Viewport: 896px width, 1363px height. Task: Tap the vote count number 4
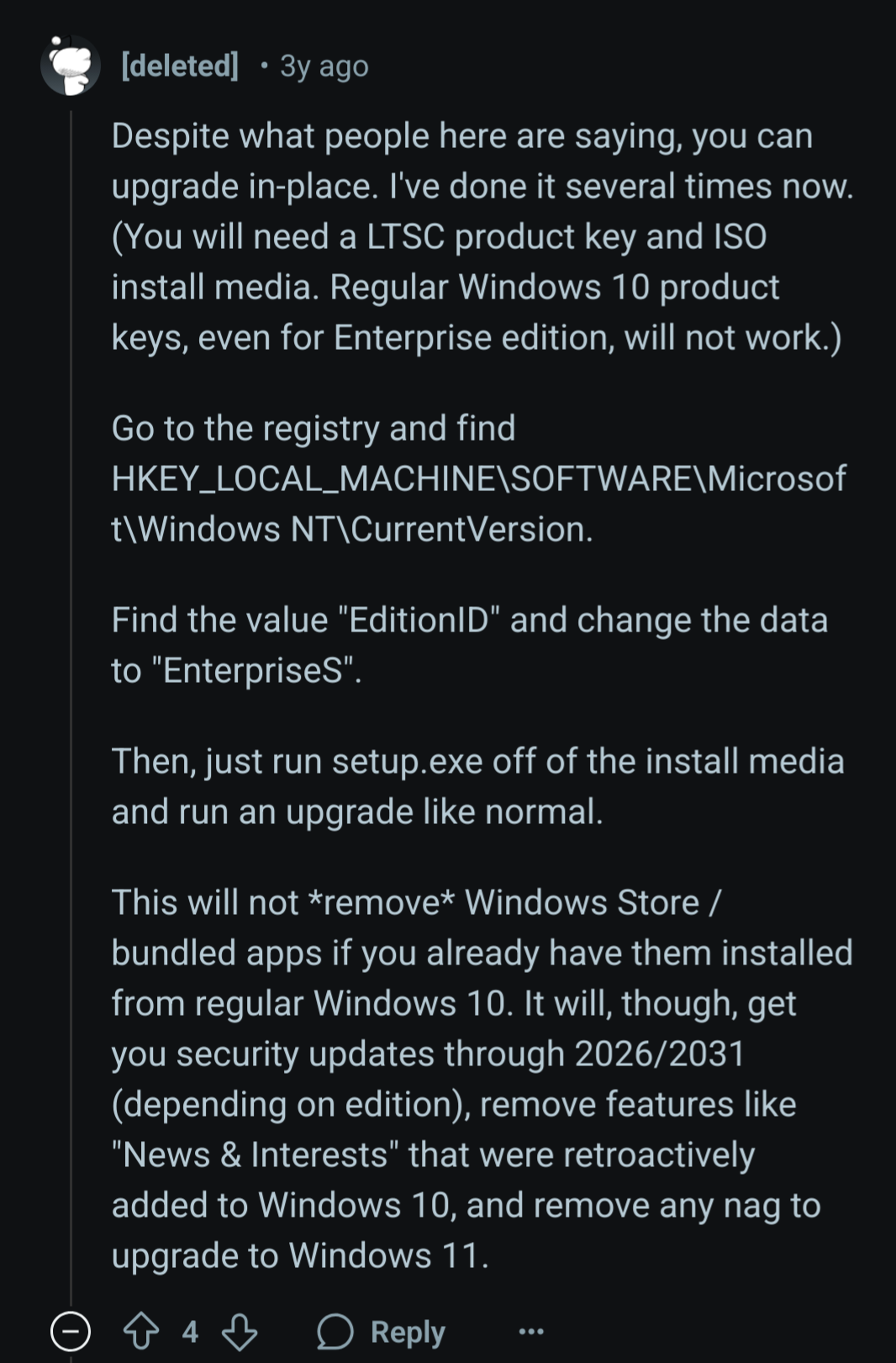pyautogui.click(x=190, y=1331)
